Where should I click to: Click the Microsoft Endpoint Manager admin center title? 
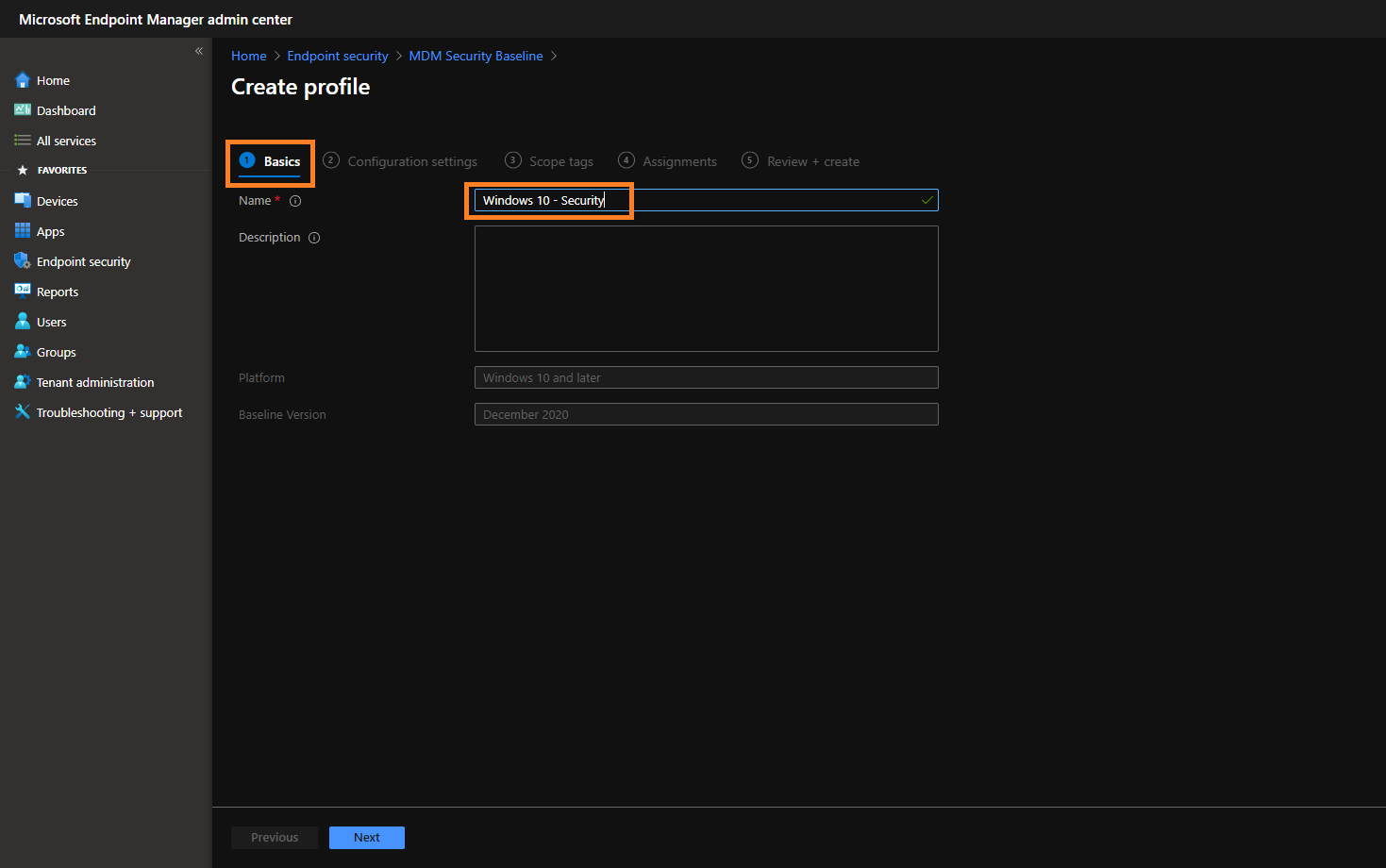[x=156, y=19]
